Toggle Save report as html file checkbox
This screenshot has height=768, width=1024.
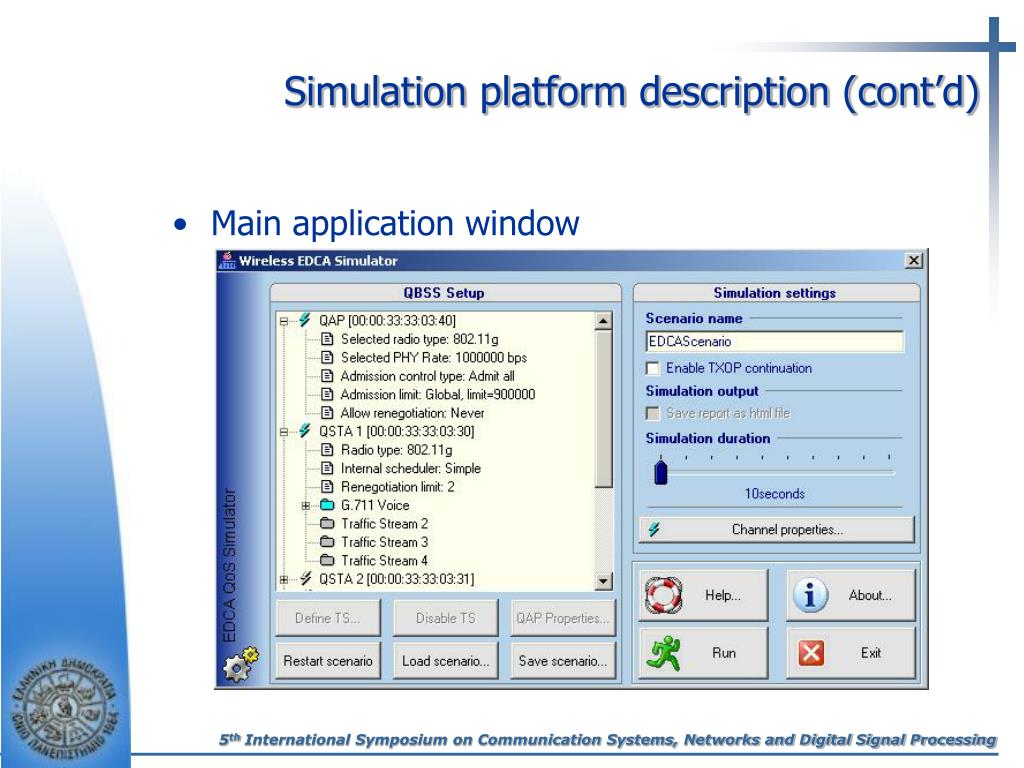652,413
